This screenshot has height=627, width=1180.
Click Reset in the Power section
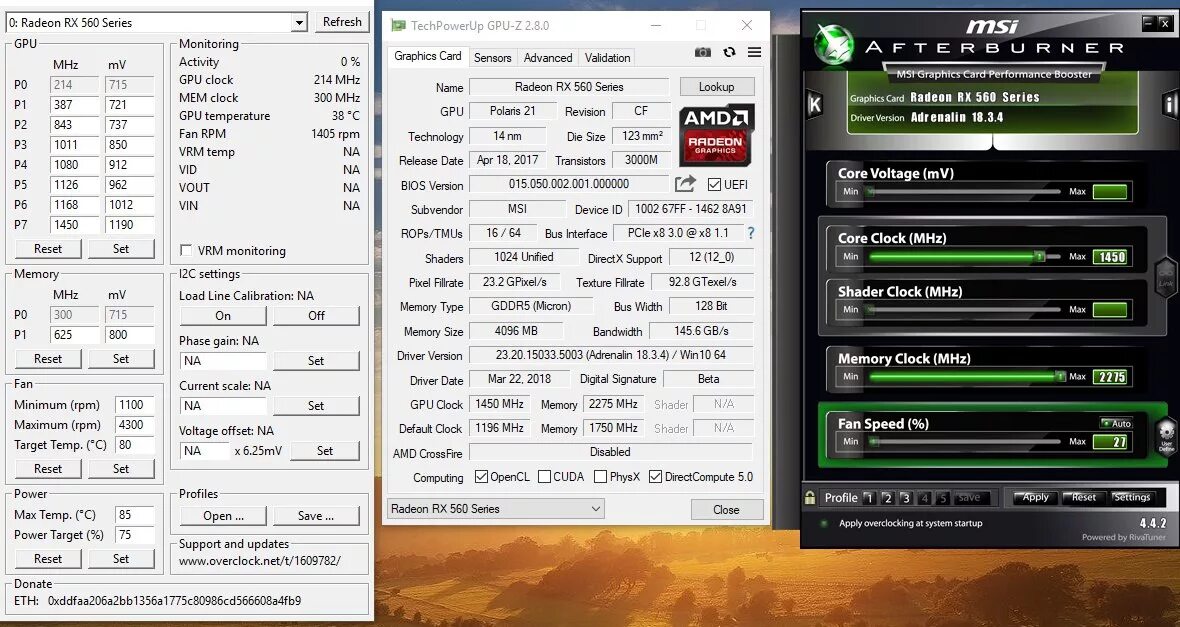pos(48,559)
